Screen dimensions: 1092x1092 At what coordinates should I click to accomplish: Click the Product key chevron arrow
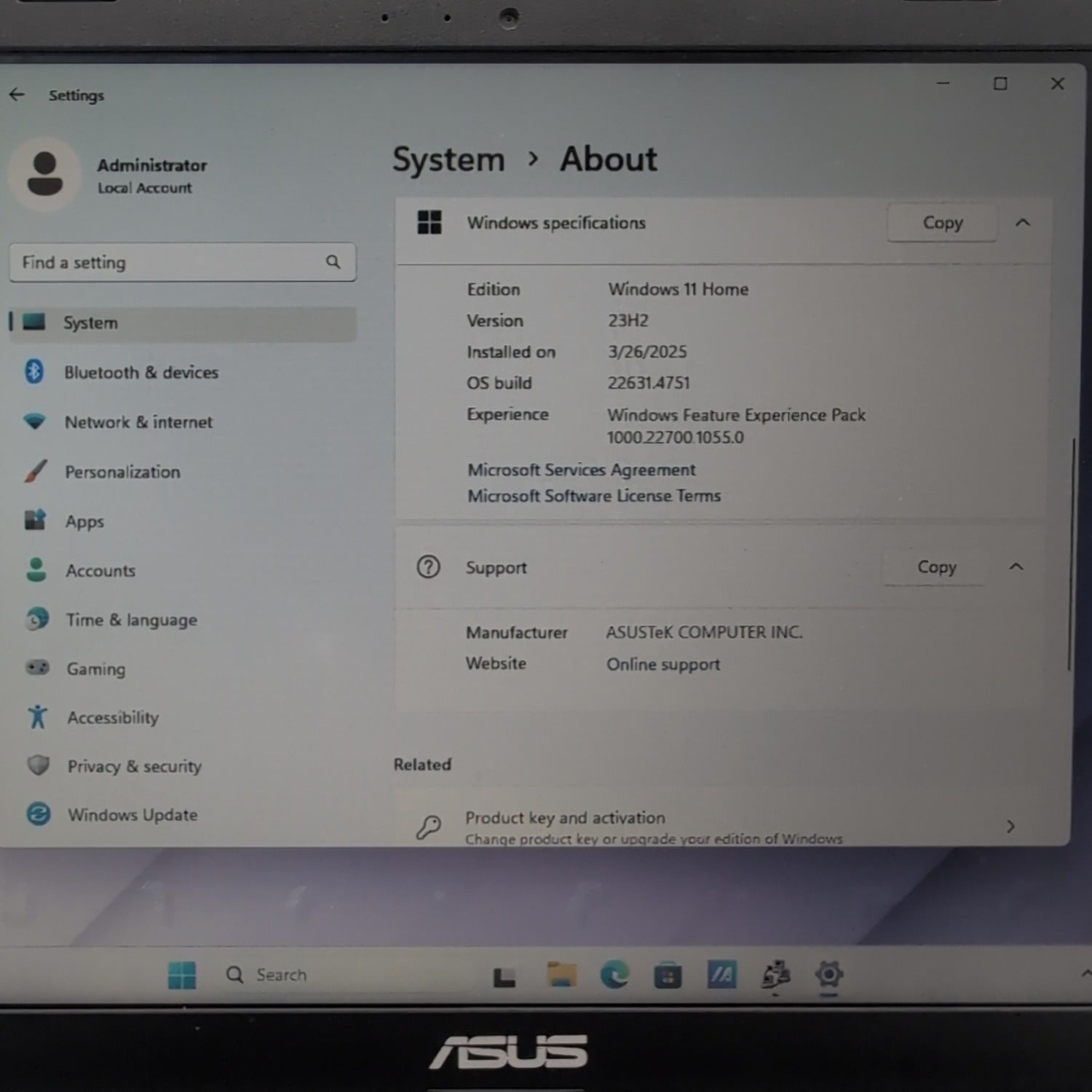1010,826
